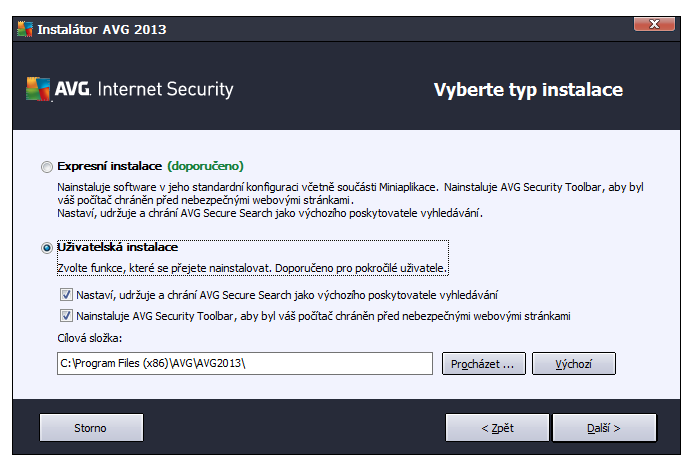Select the Uživatelská instalace radio button

pos(47,248)
